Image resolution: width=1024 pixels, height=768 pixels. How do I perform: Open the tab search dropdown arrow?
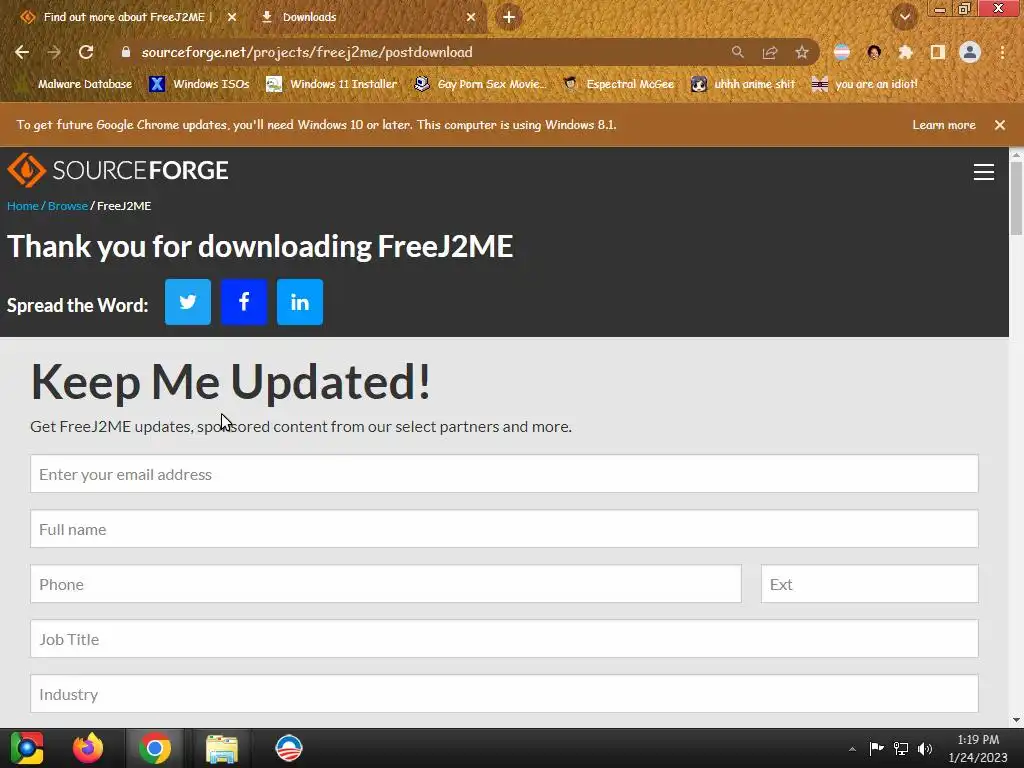click(905, 17)
